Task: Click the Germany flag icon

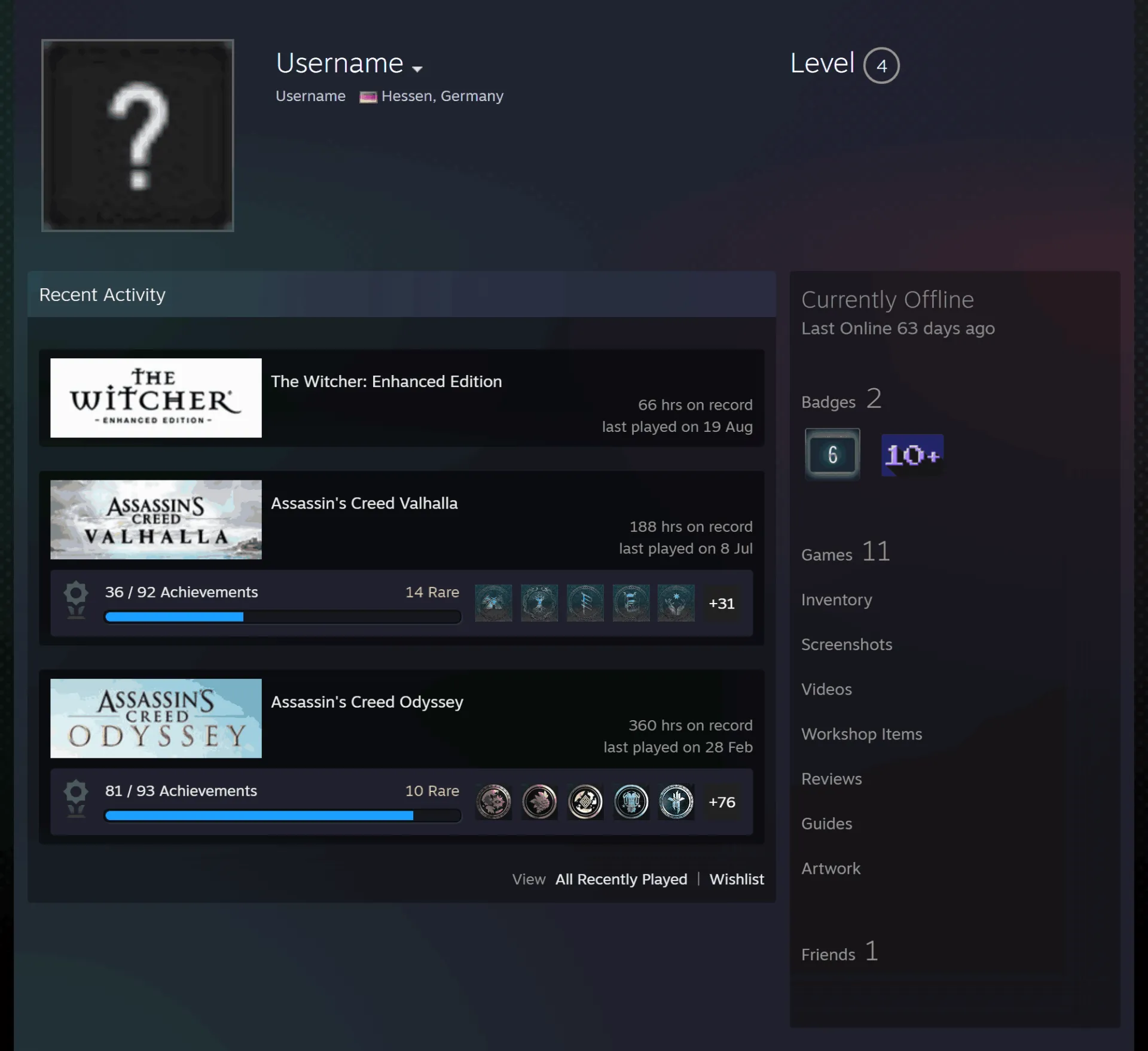Action: click(x=368, y=97)
